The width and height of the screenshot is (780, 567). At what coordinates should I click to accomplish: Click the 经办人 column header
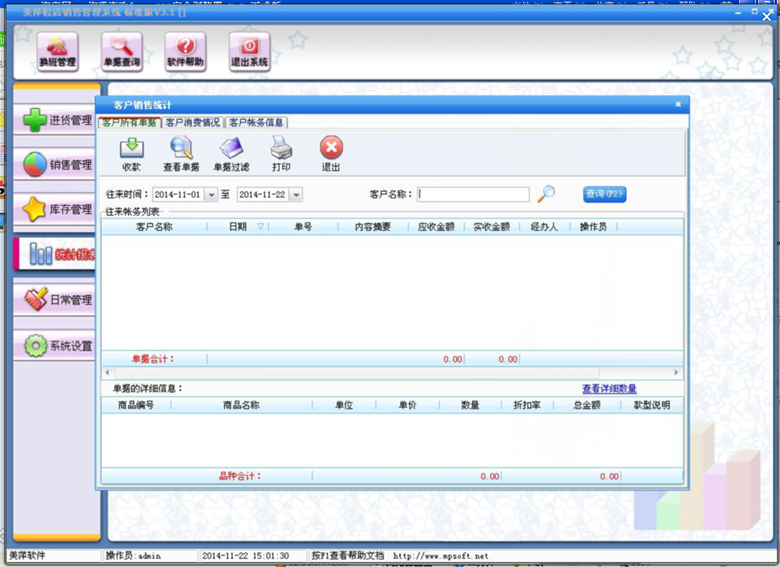click(x=544, y=227)
